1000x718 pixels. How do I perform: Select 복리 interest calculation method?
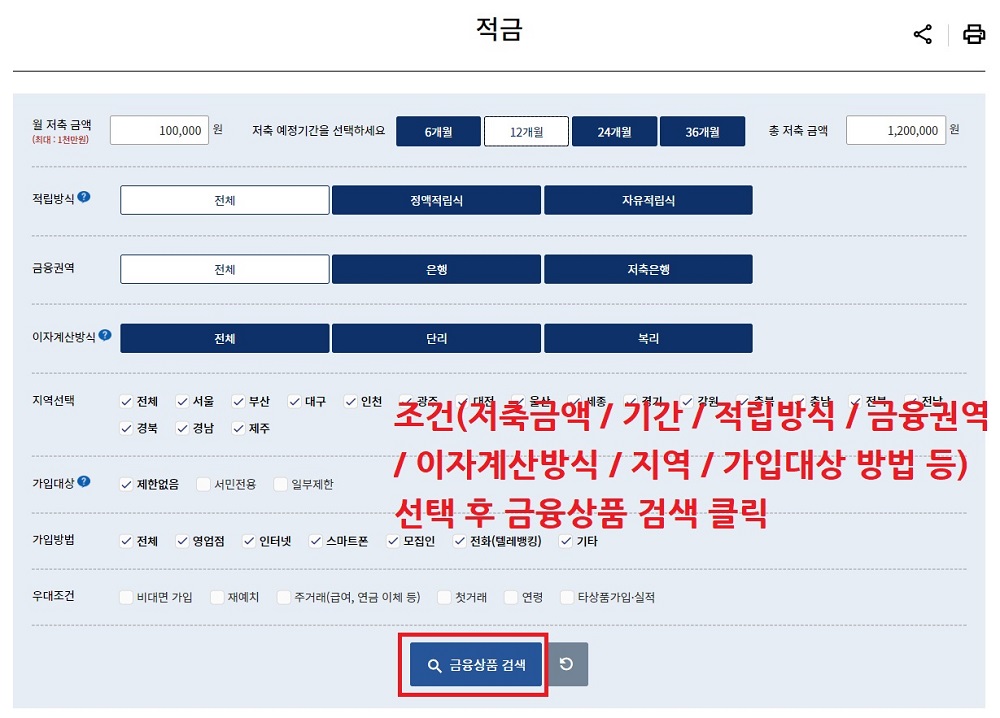pyautogui.click(x=648, y=337)
